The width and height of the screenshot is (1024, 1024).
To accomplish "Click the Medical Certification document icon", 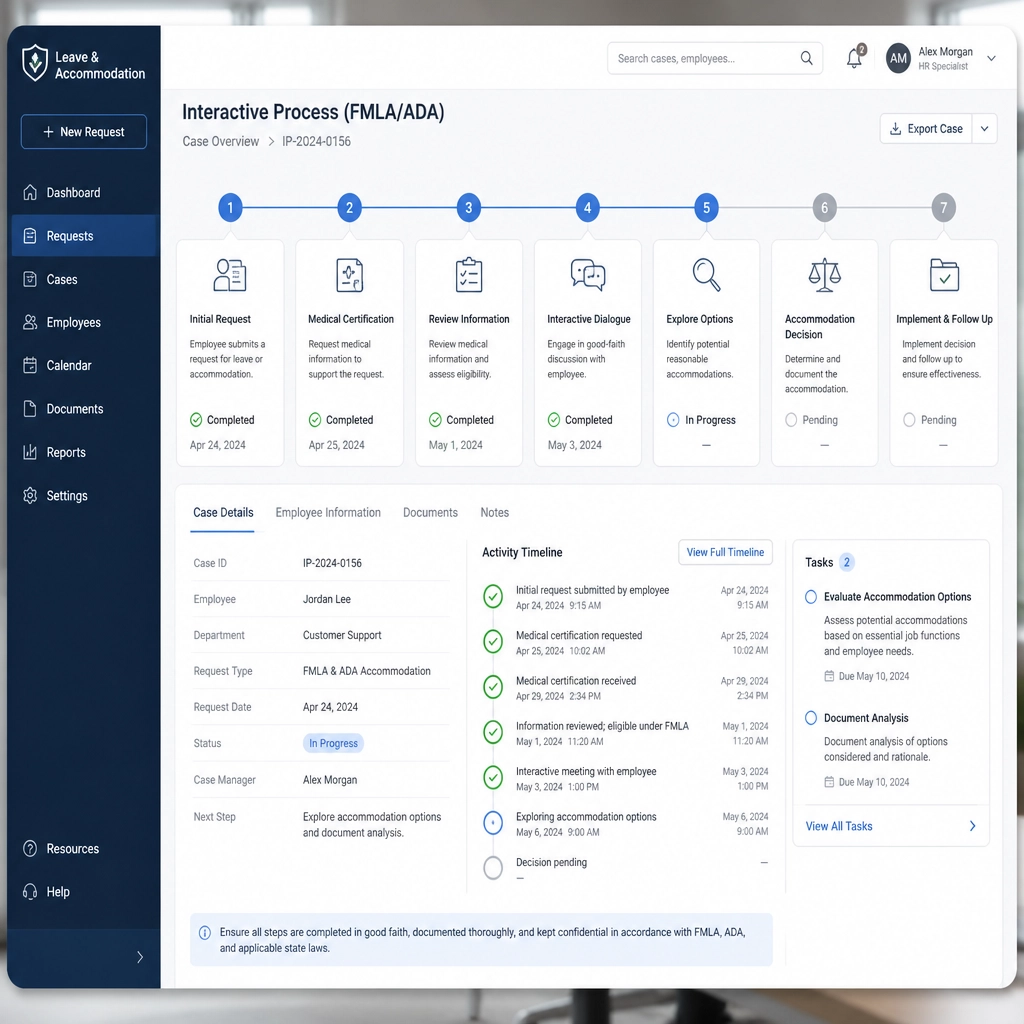I will pos(349,275).
